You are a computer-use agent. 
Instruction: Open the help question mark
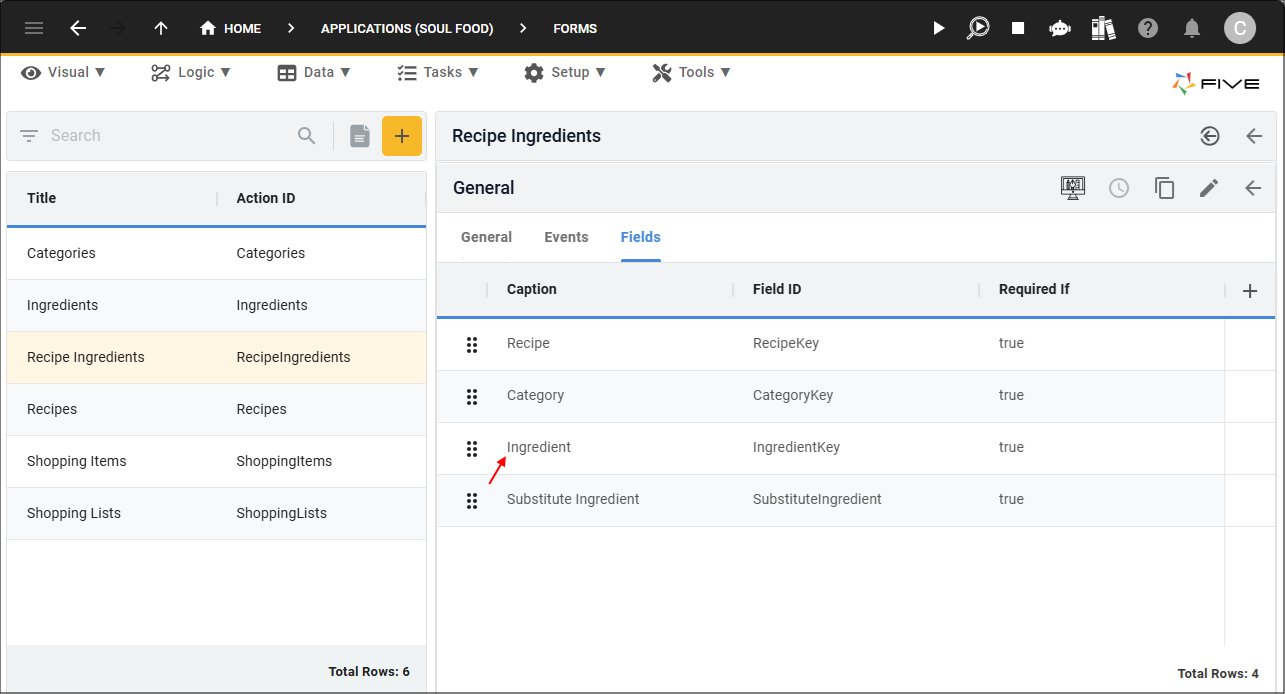pyautogui.click(x=1148, y=28)
